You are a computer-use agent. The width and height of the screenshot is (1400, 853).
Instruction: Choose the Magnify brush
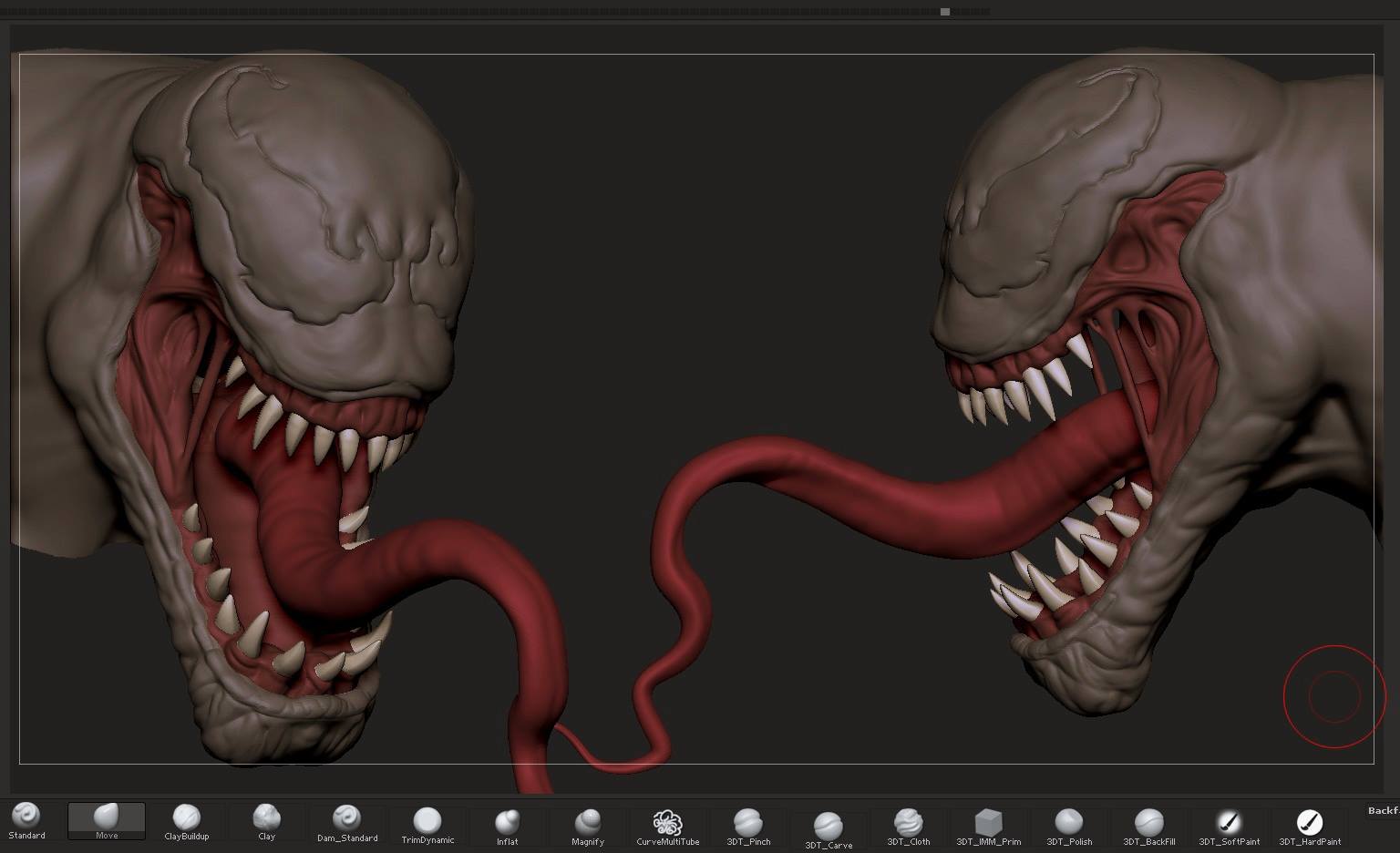pos(588,827)
